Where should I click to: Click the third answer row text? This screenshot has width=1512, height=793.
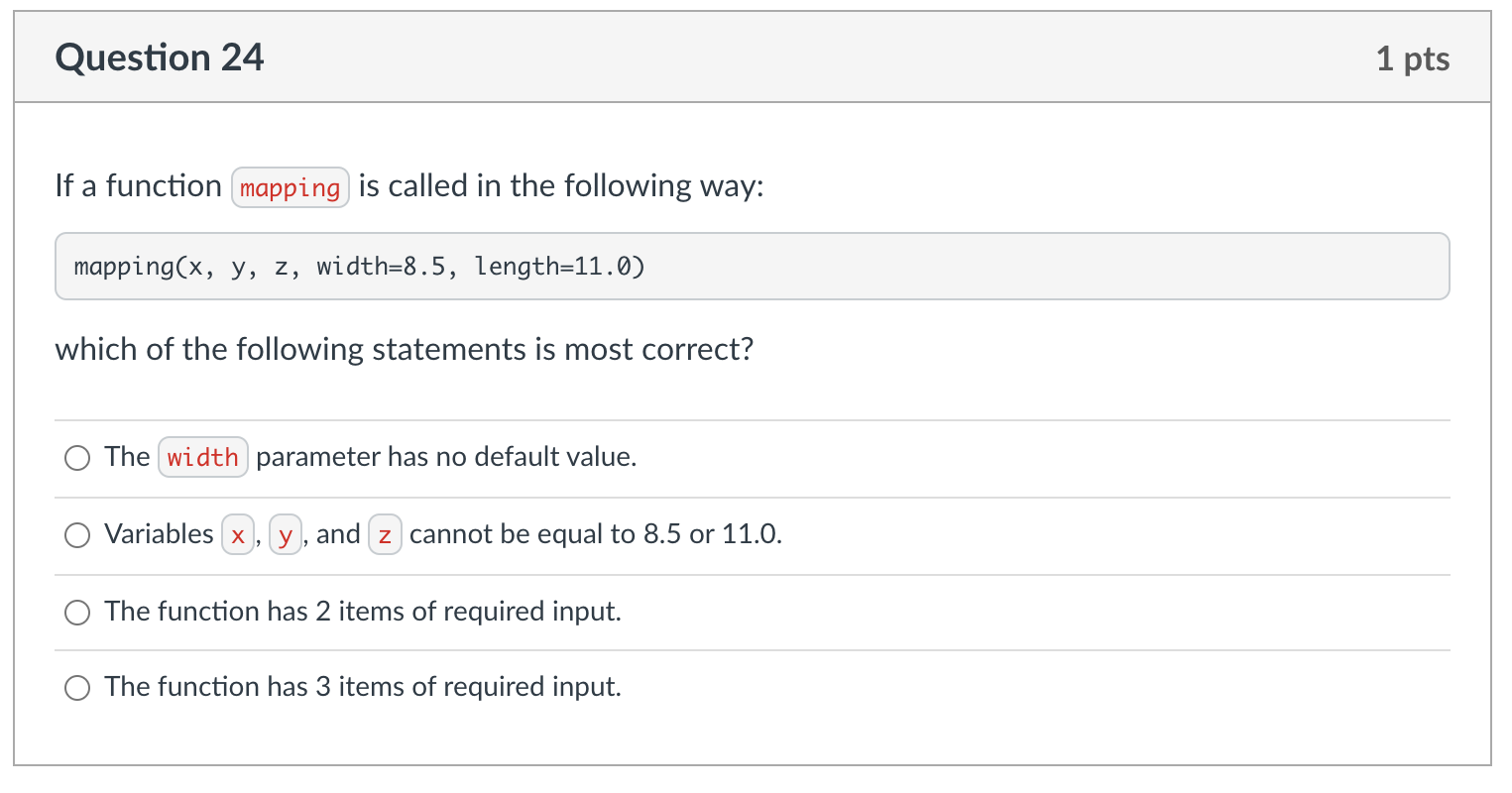coord(362,612)
